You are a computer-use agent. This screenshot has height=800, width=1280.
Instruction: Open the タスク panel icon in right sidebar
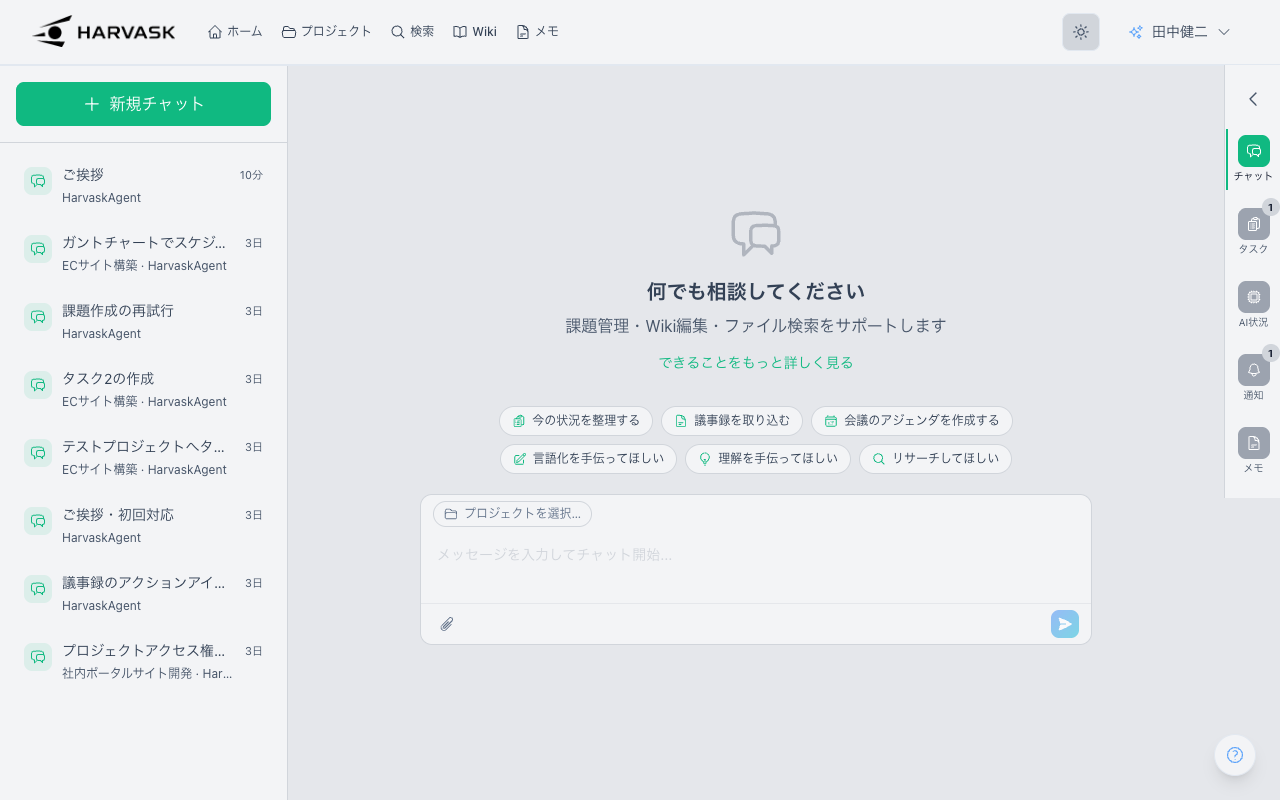pyautogui.click(x=1253, y=225)
